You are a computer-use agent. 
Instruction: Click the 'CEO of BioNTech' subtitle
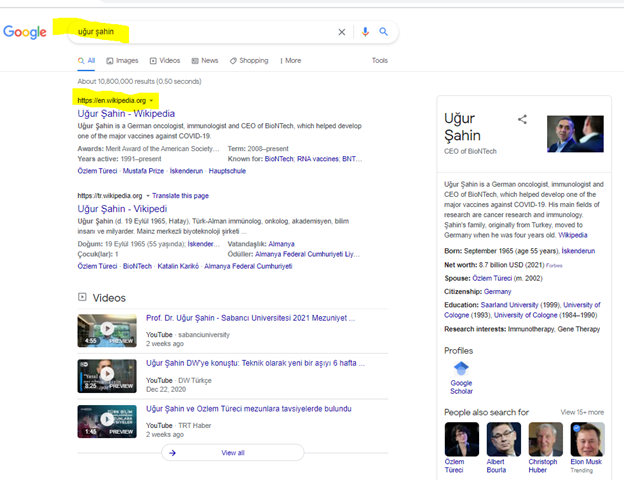pyautogui.click(x=470, y=151)
